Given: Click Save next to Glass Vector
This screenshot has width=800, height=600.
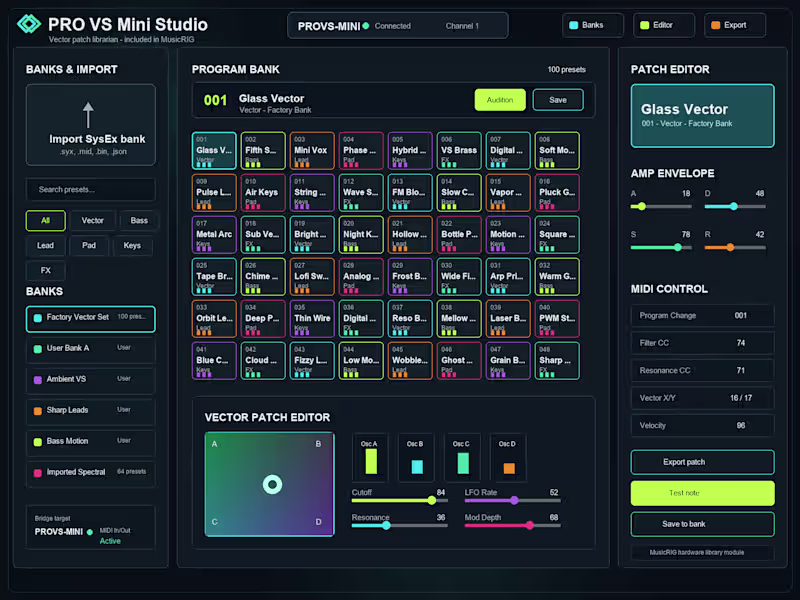Looking at the screenshot, I should pyautogui.click(x=558, y=100).
